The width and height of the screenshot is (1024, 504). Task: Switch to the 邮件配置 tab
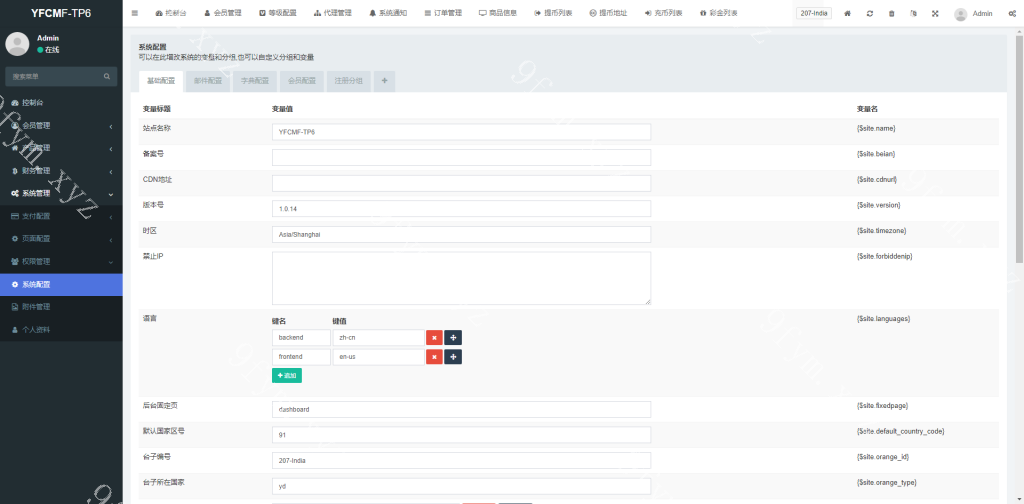[208, 81]
